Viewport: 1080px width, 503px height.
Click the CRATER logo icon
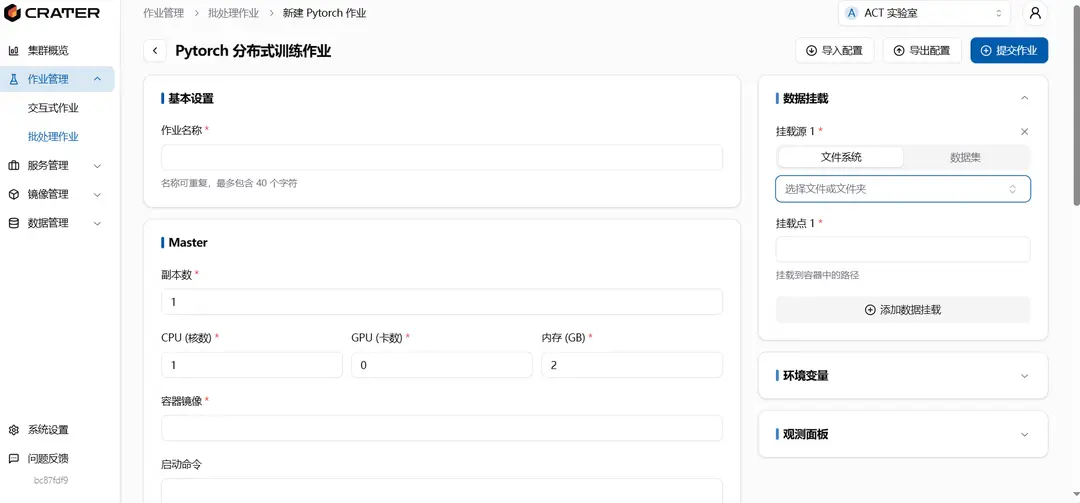[x=13, y=13]
